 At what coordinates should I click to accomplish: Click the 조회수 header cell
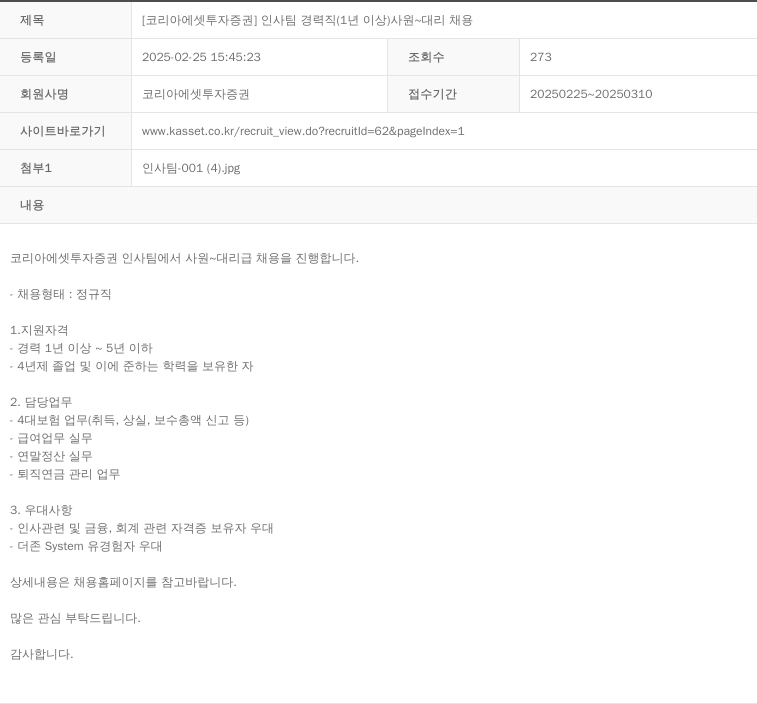453,57
